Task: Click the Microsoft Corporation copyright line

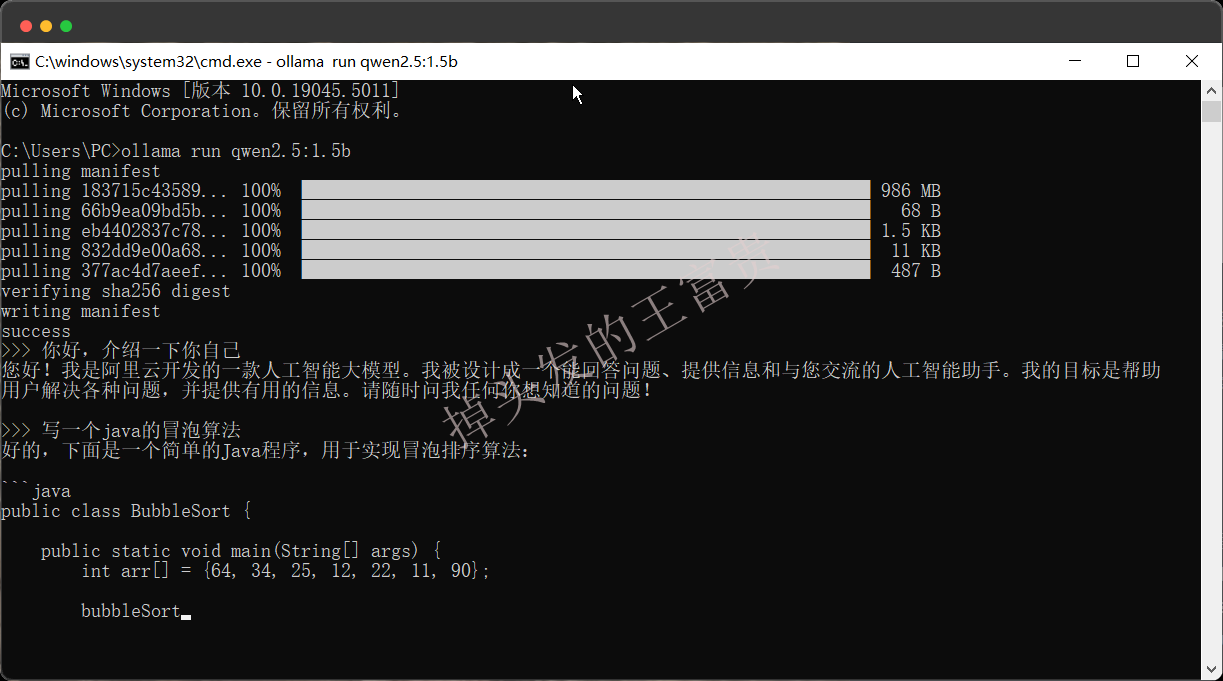Action: (x=201, y=111)
